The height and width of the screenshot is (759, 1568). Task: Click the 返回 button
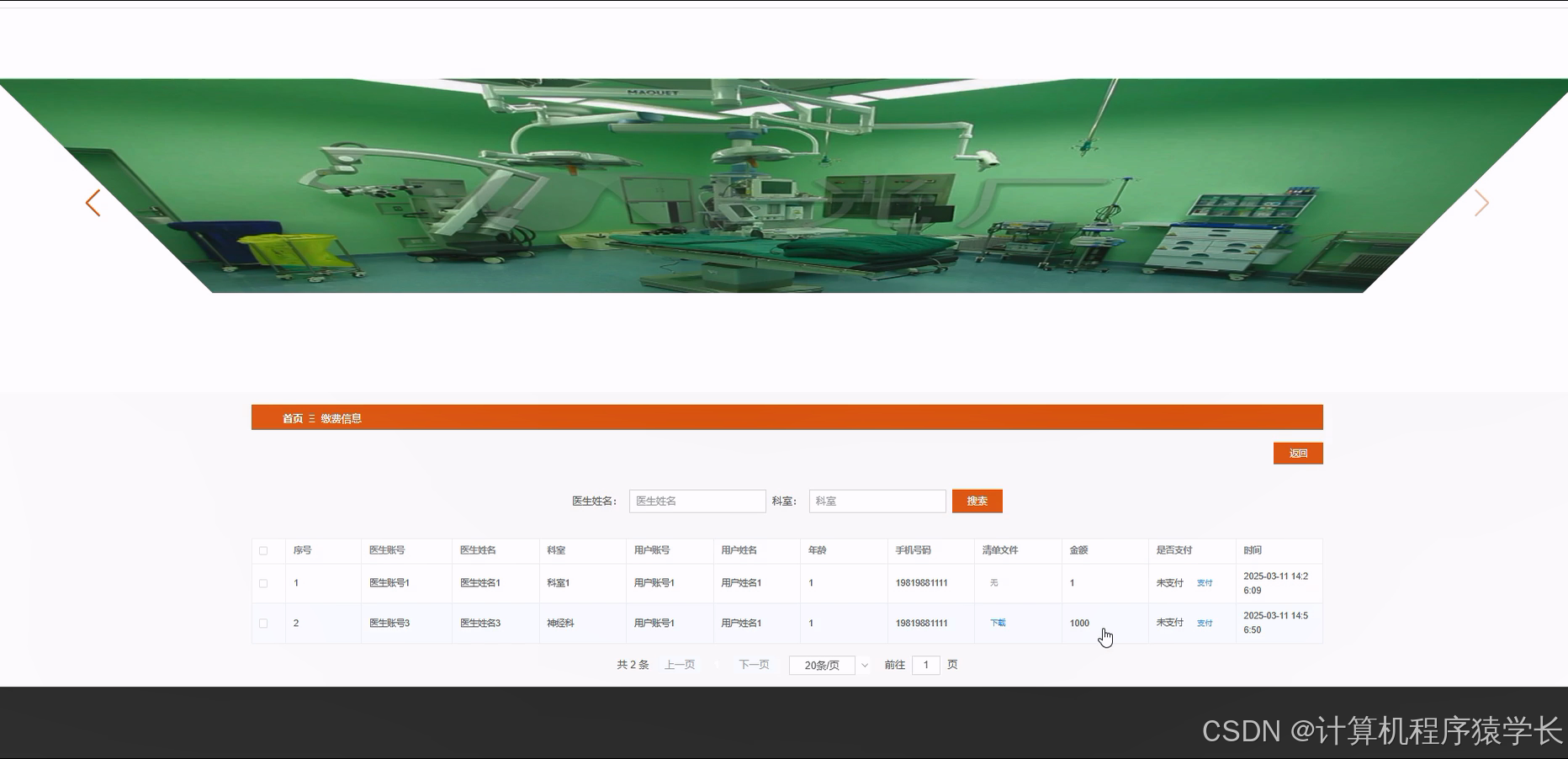(x=1298, y=454)
